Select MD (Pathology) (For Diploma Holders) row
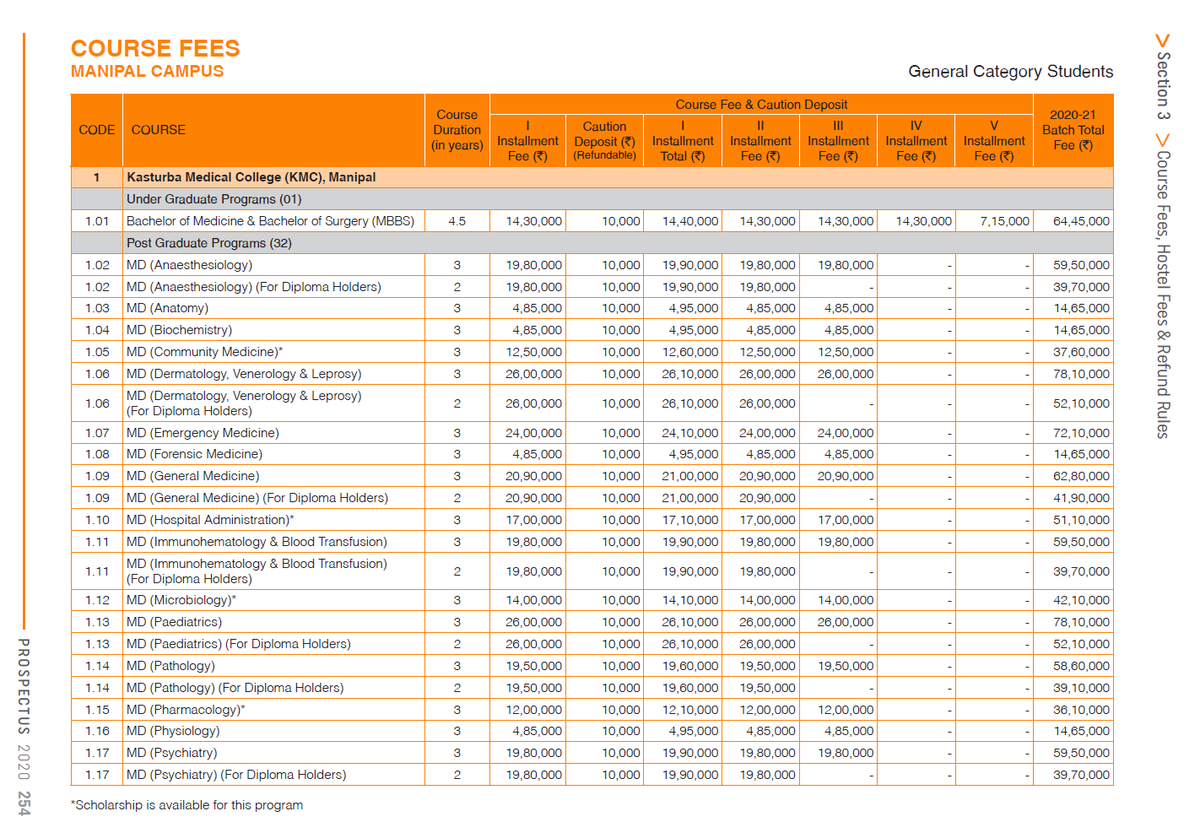The image size is (1200, 833). (592, 688)
